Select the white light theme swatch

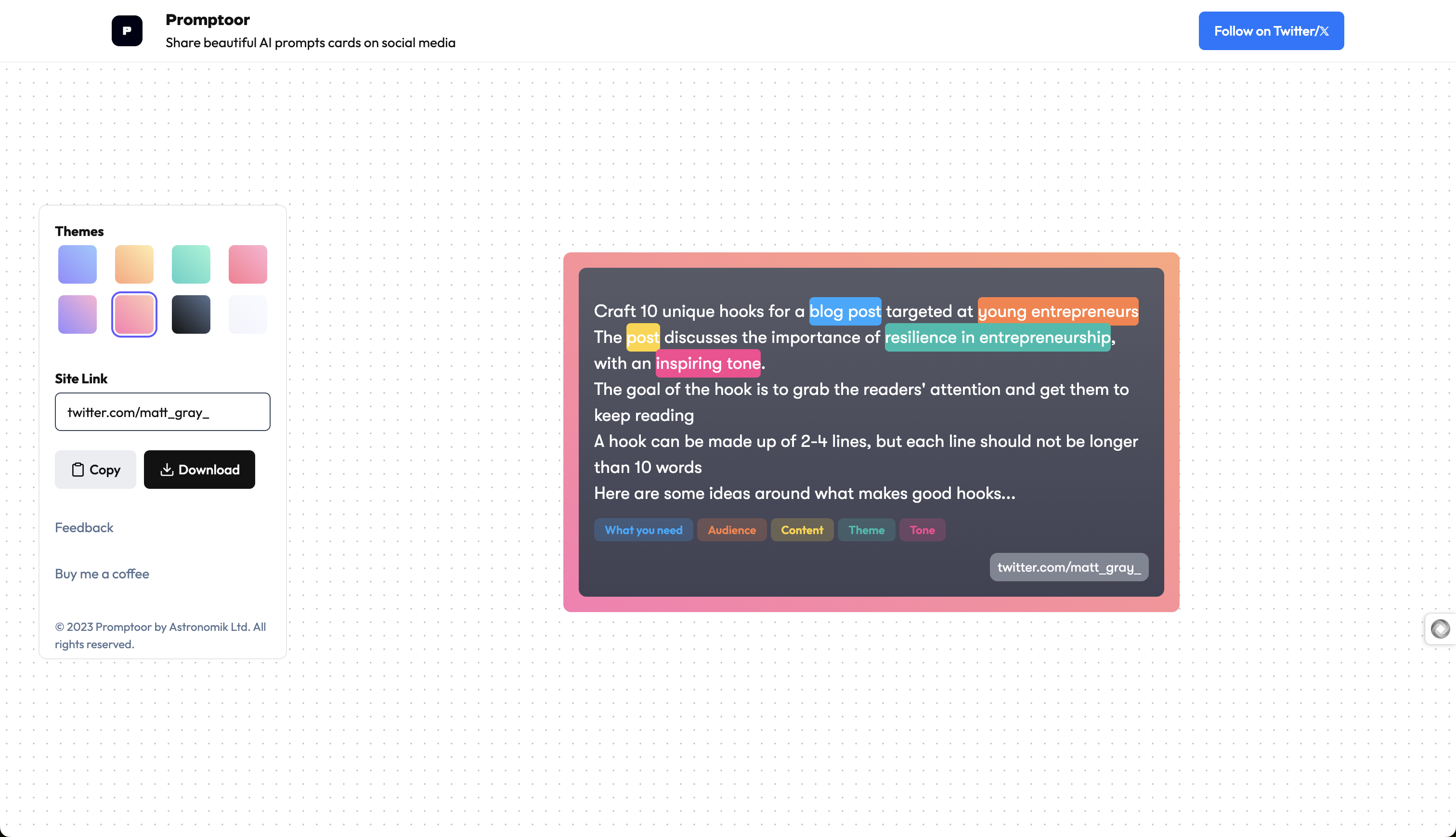(x=247, y=314)
